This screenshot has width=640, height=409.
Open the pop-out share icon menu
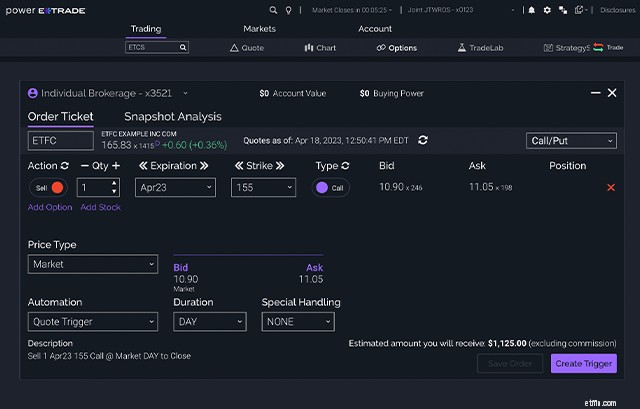581,10
